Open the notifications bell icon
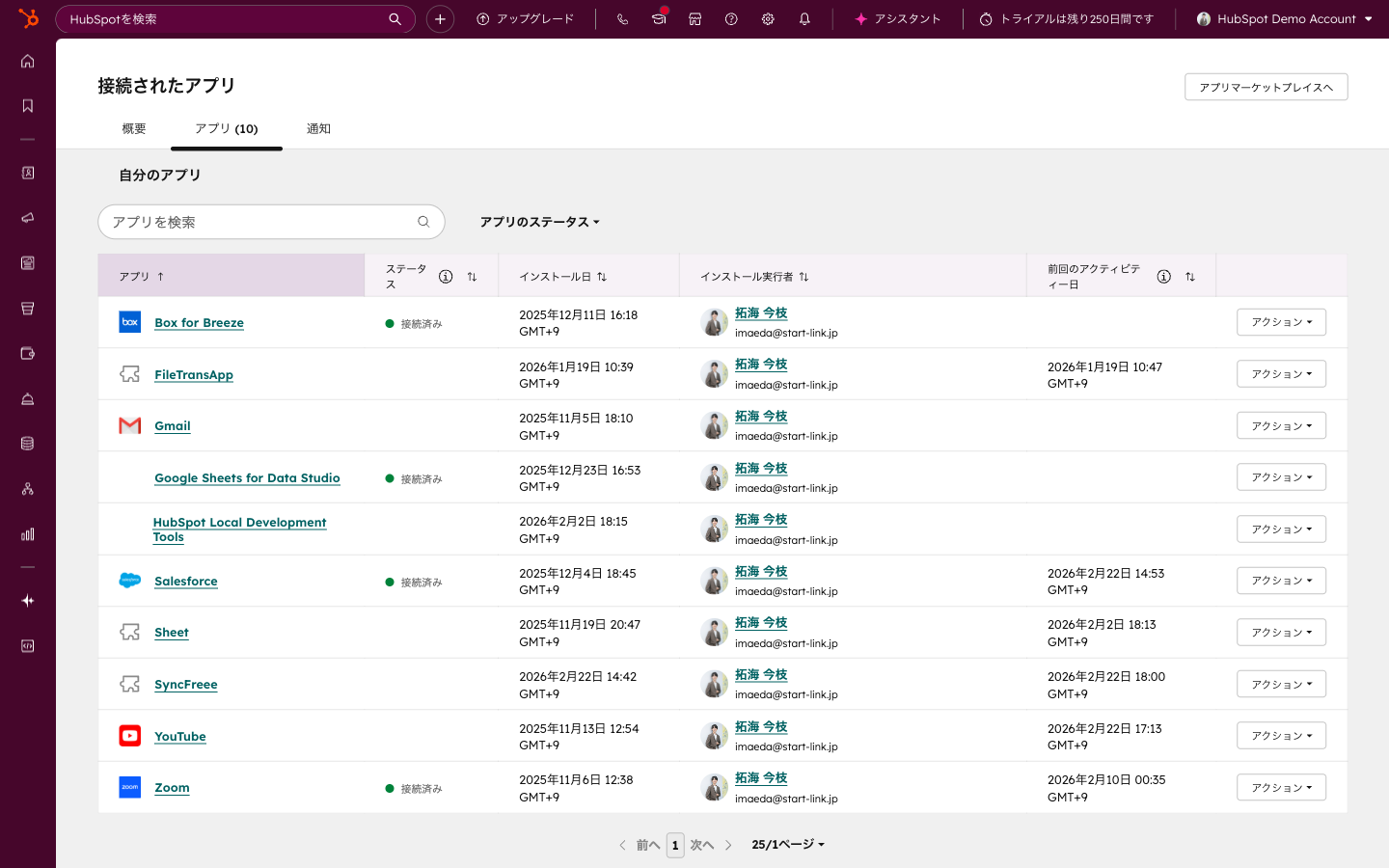 click(804, 19)
